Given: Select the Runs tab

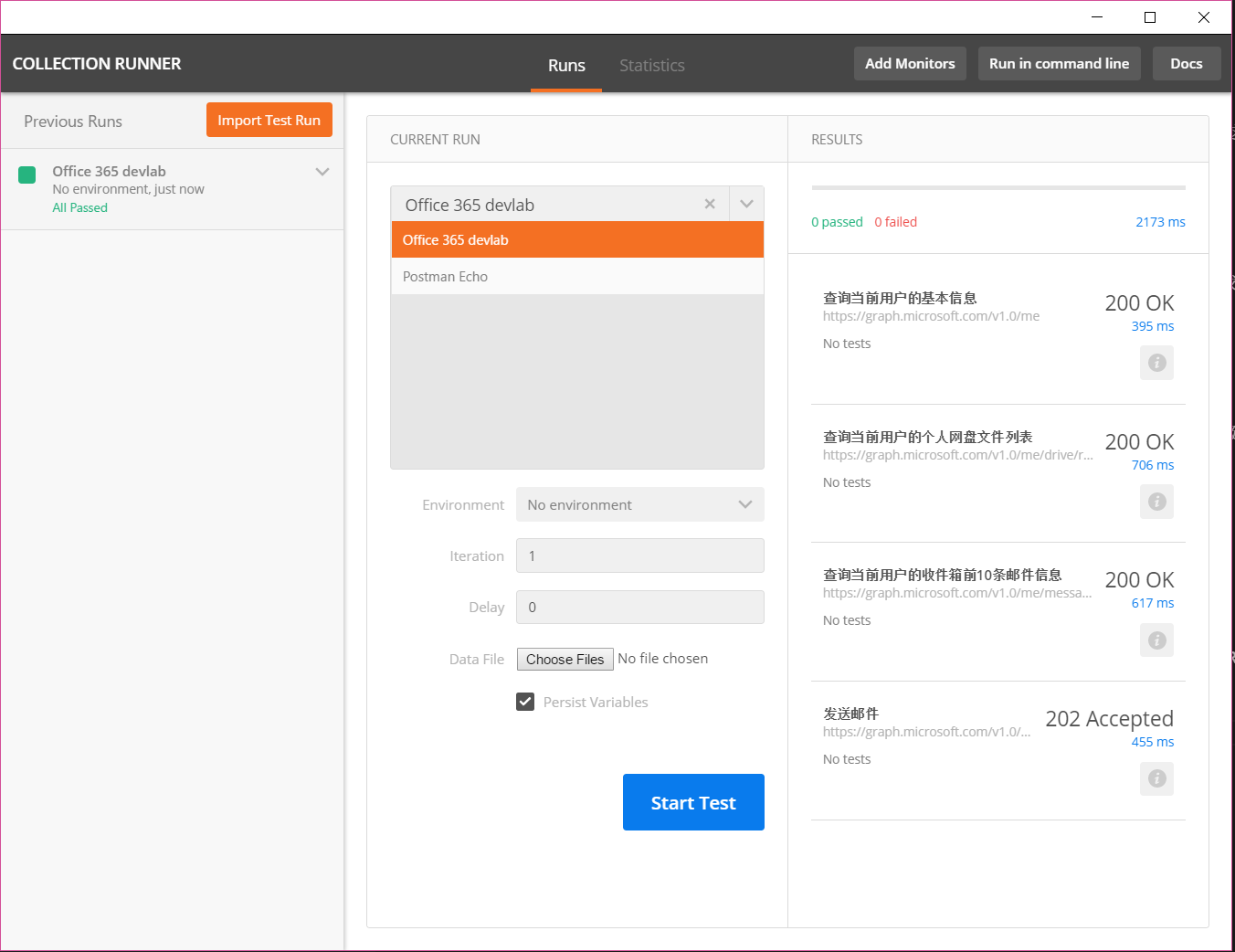Looking at the screenshot, I should point(566,65).
